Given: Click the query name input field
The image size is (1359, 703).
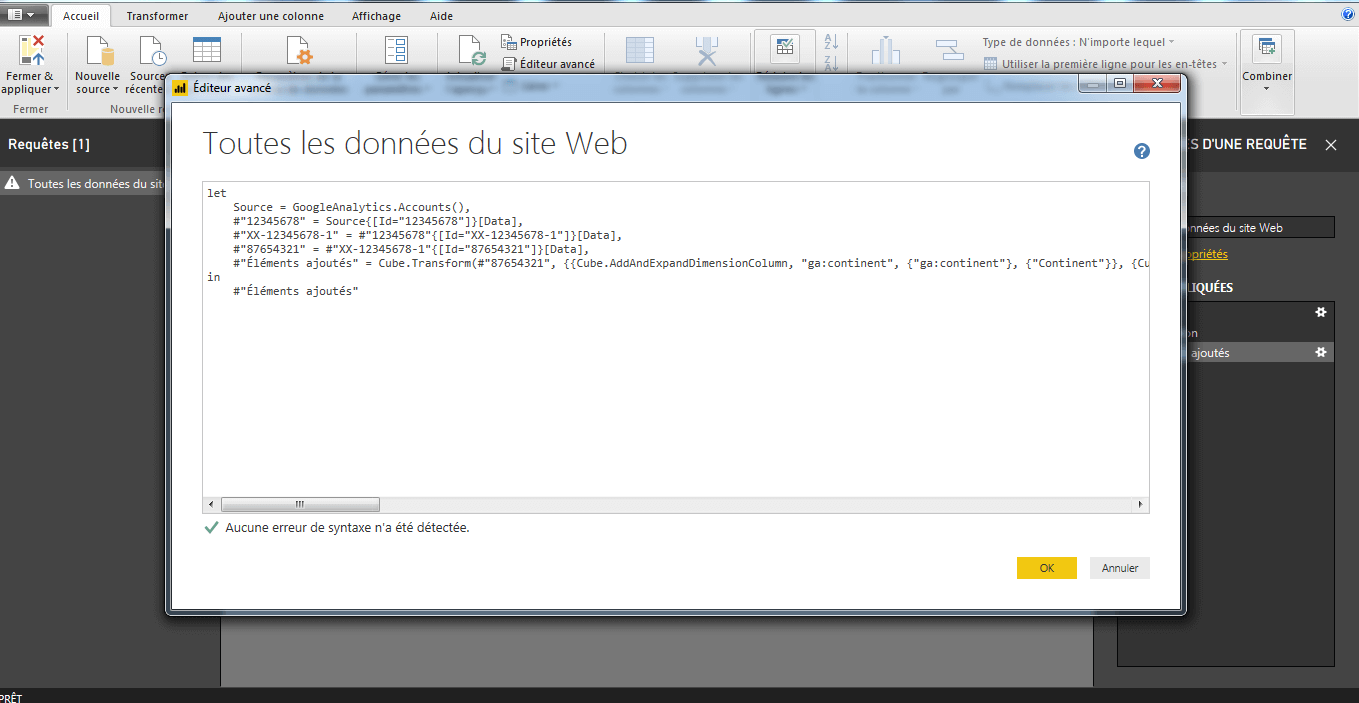Looking at the screenshot, I should 1258,228.
